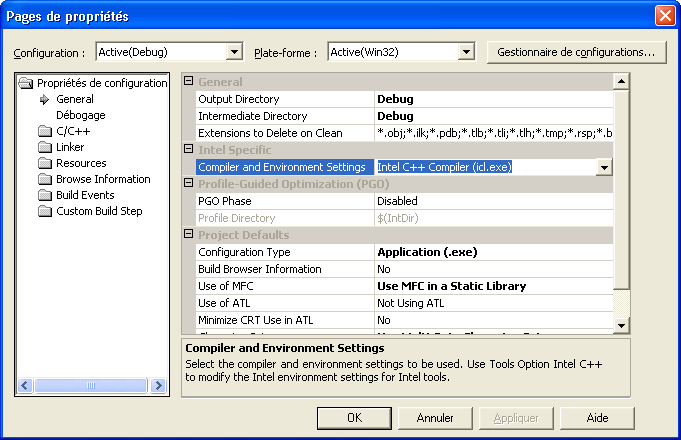Open the Plate-forme dropdown
This screenshot has width=681, height=440.
(x=466, y=52)
